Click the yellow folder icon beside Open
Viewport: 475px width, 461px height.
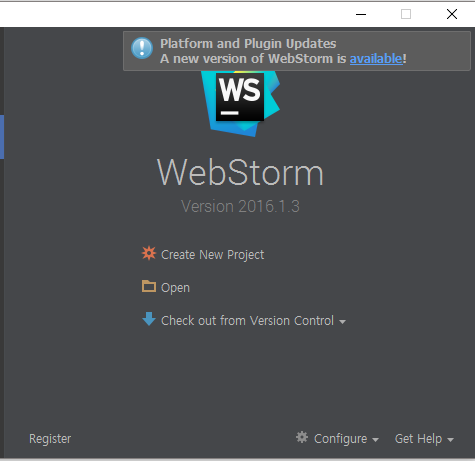(149, 286)
